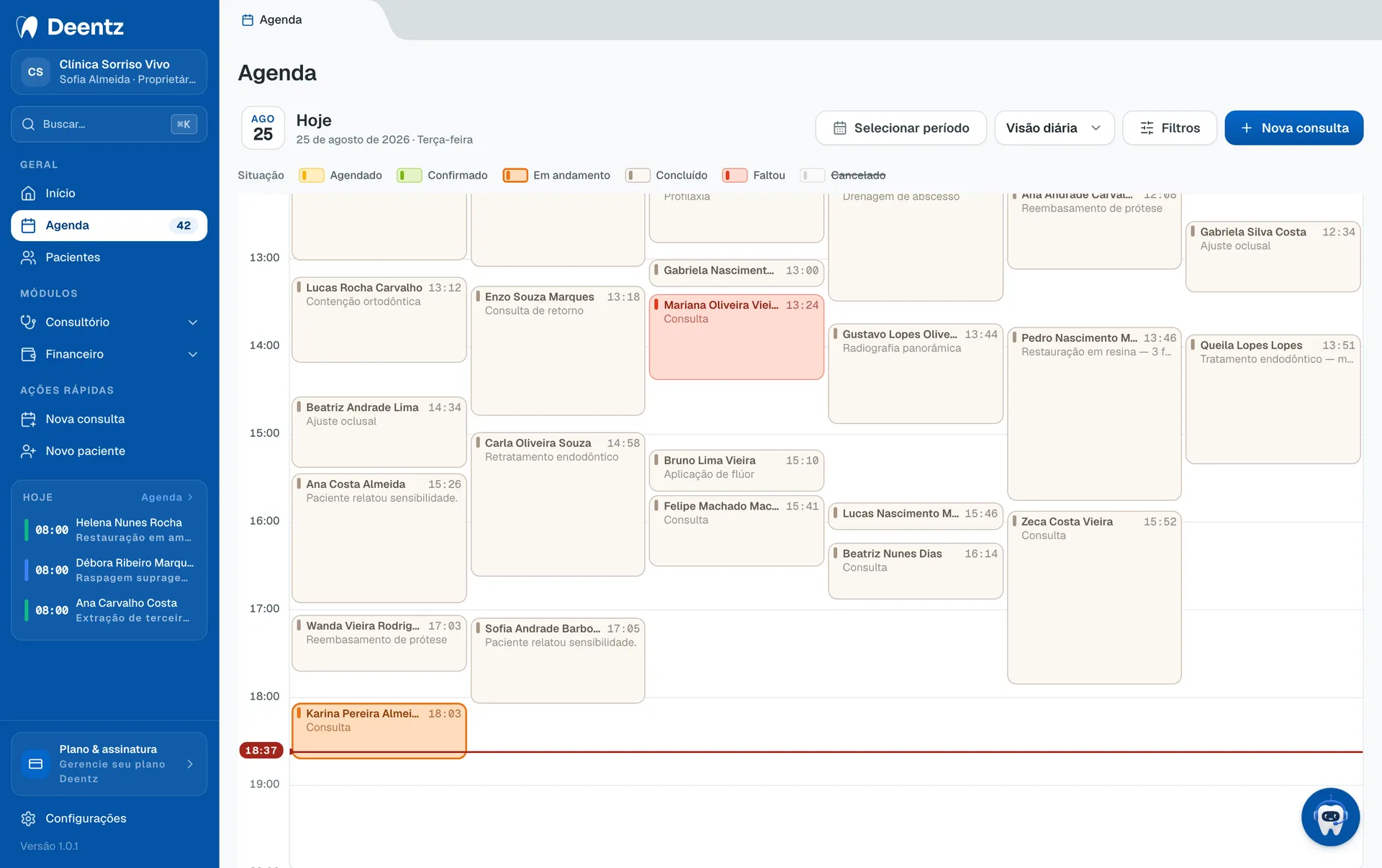Click the Pacientes people icon
Screen dimensions: 1382x868
click(29, 257)
